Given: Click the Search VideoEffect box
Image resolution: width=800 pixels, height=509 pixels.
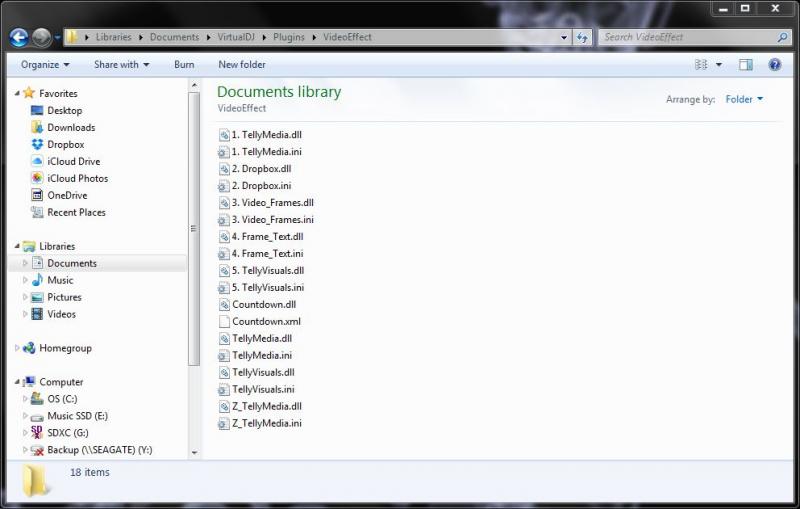Looking at the screenshot, I should (x=695, y=37).
